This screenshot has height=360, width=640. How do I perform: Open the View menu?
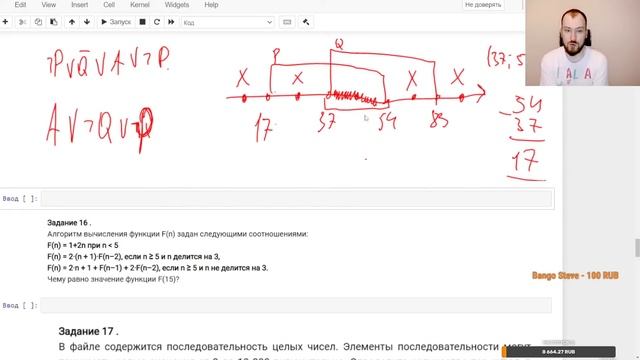click(x=49, y=5)
